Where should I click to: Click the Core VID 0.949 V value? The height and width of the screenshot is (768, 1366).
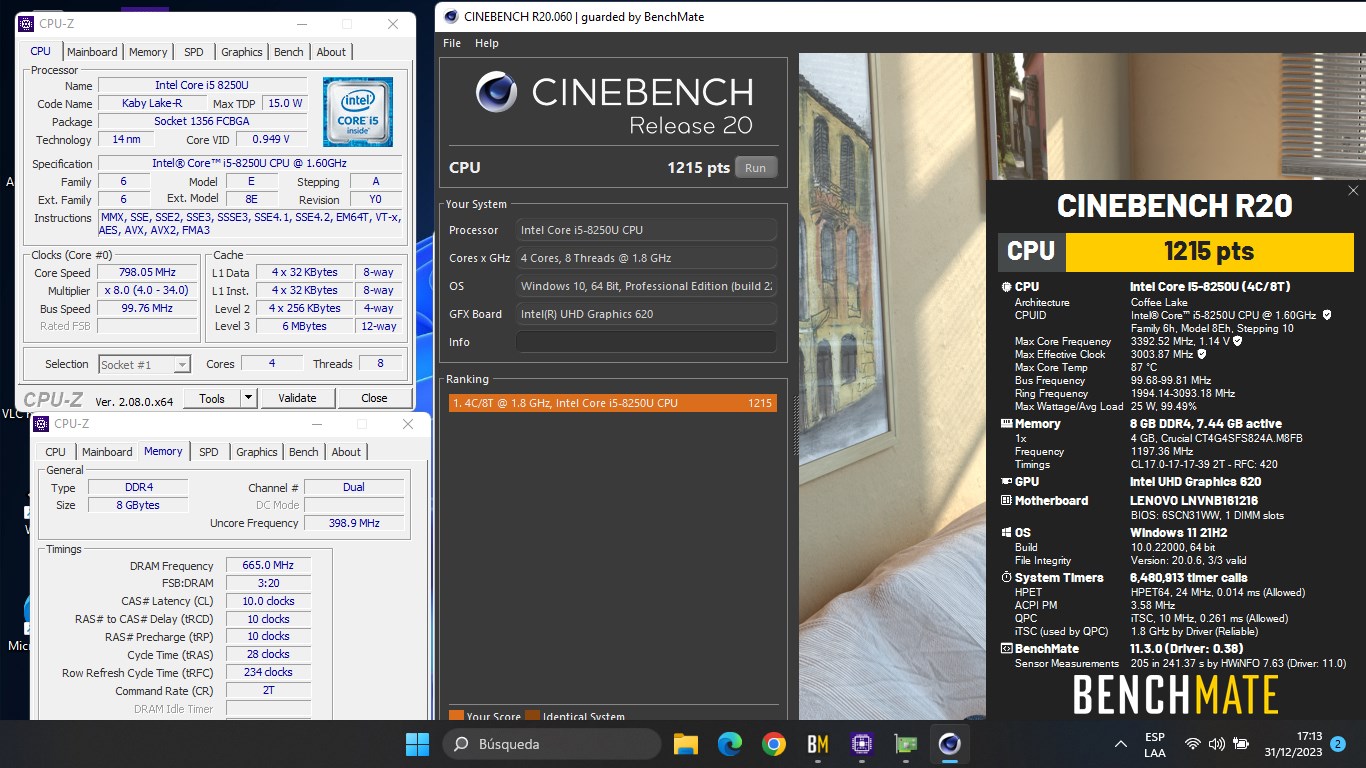click(272, 140)
